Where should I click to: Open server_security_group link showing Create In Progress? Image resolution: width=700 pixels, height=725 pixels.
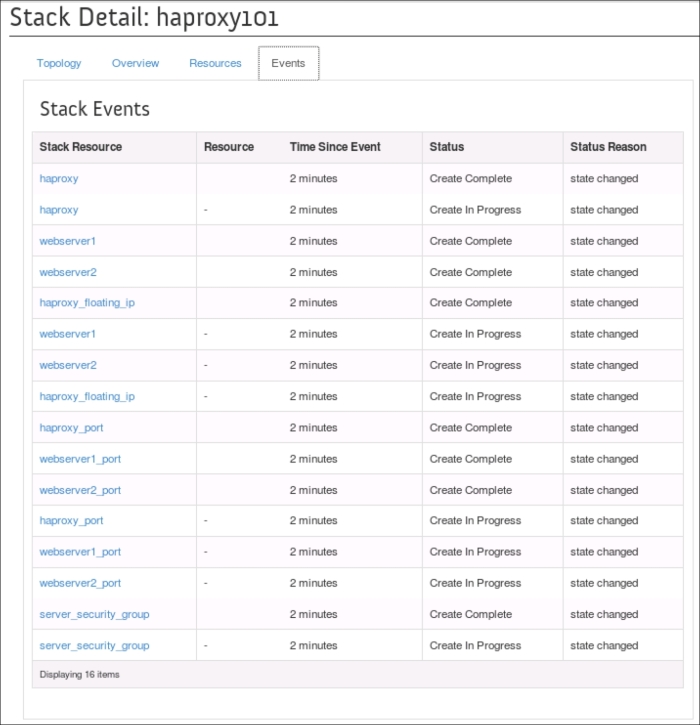pyautogui.click(x=94, y=646)
